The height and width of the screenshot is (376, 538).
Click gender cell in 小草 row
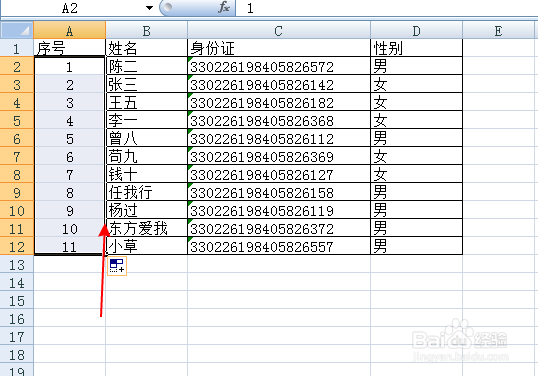pyautogui.click(x=417, y=246)
